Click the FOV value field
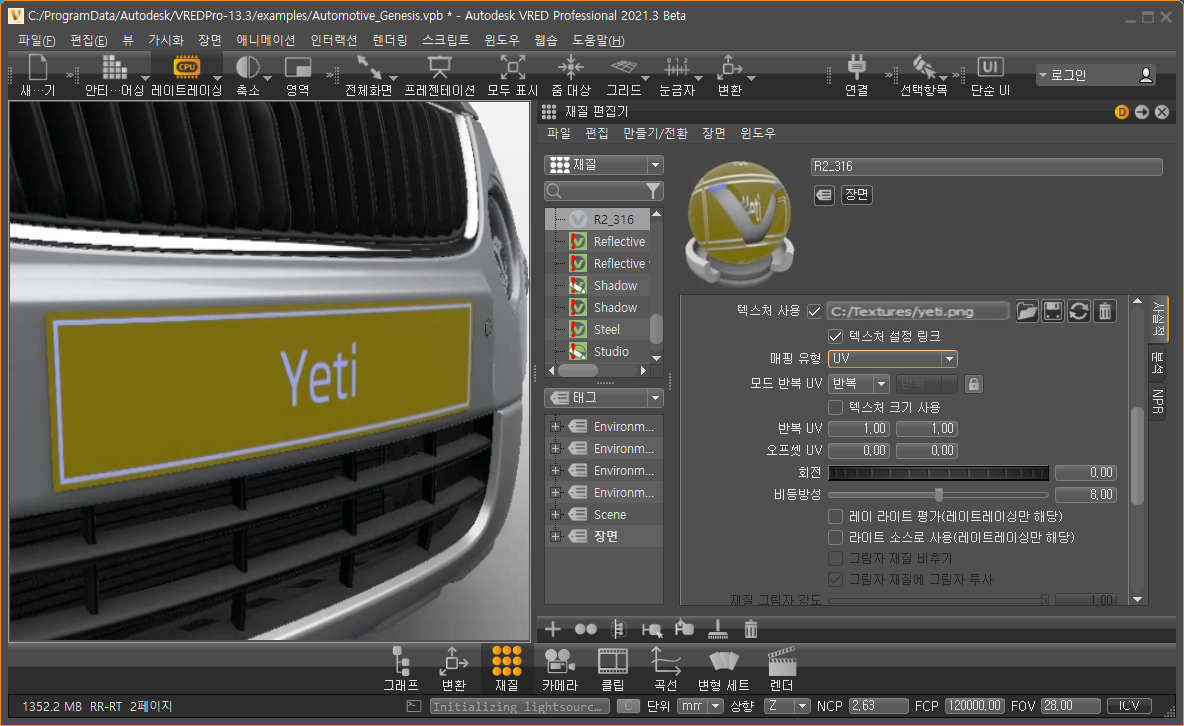 coord(1070,706)
